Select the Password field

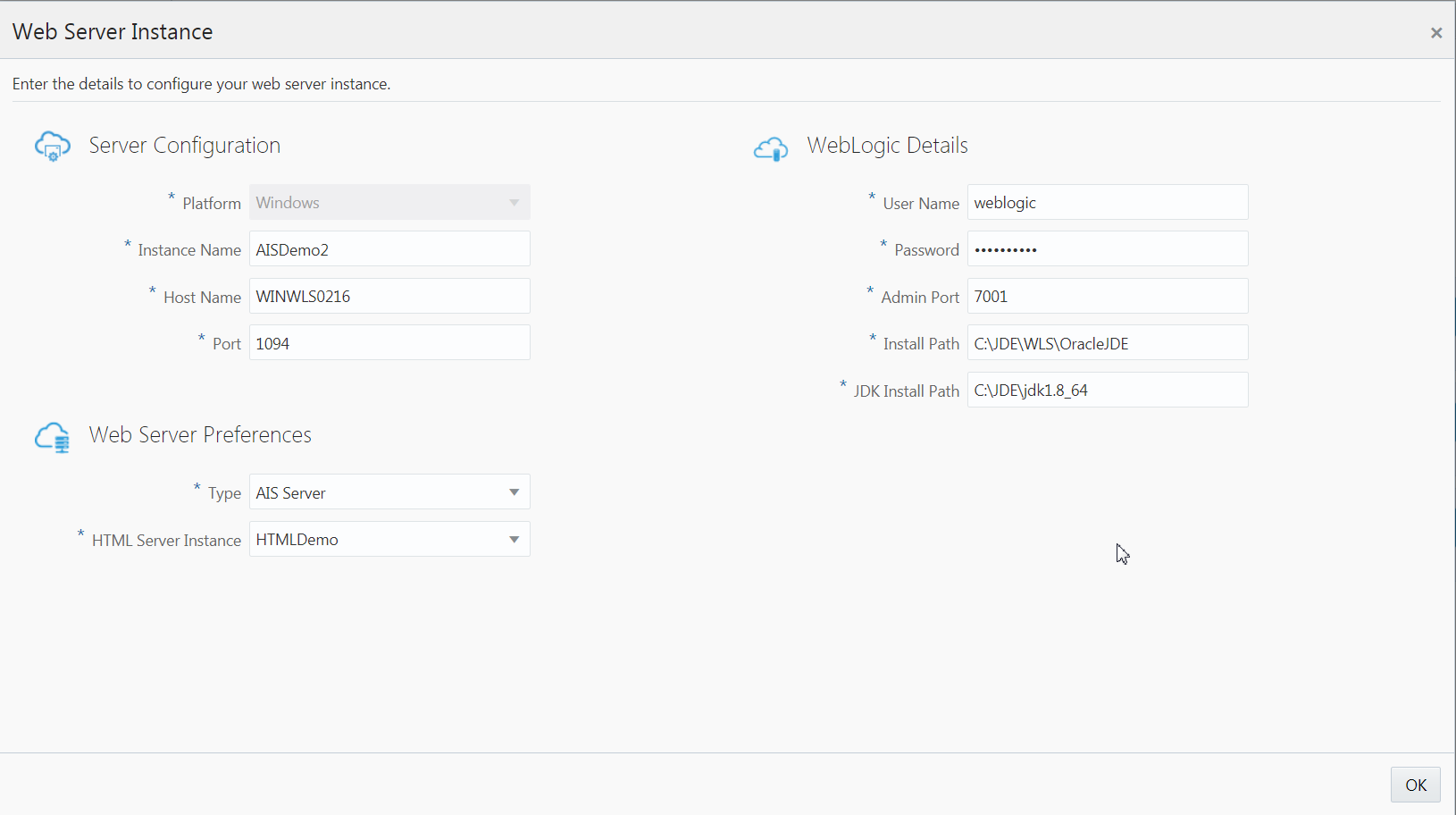(x=1107, y=248)
